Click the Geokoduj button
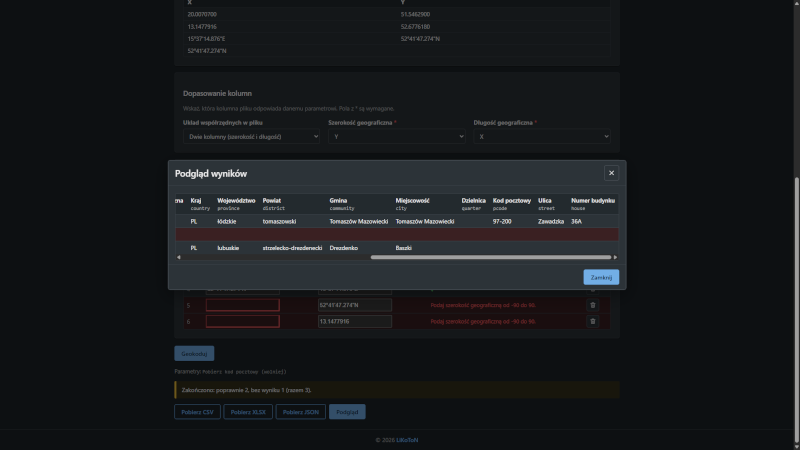The height and width of the screenshot is (450, 800). [194, 354]
